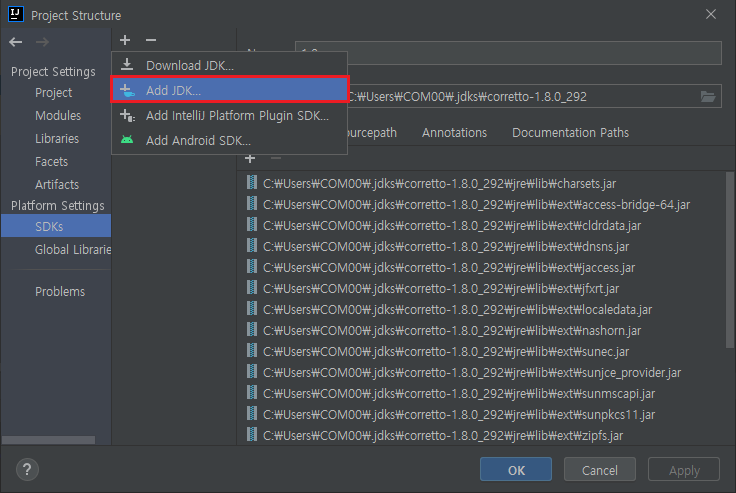Click the minus icon to remove SDK

tap(151, 40)
